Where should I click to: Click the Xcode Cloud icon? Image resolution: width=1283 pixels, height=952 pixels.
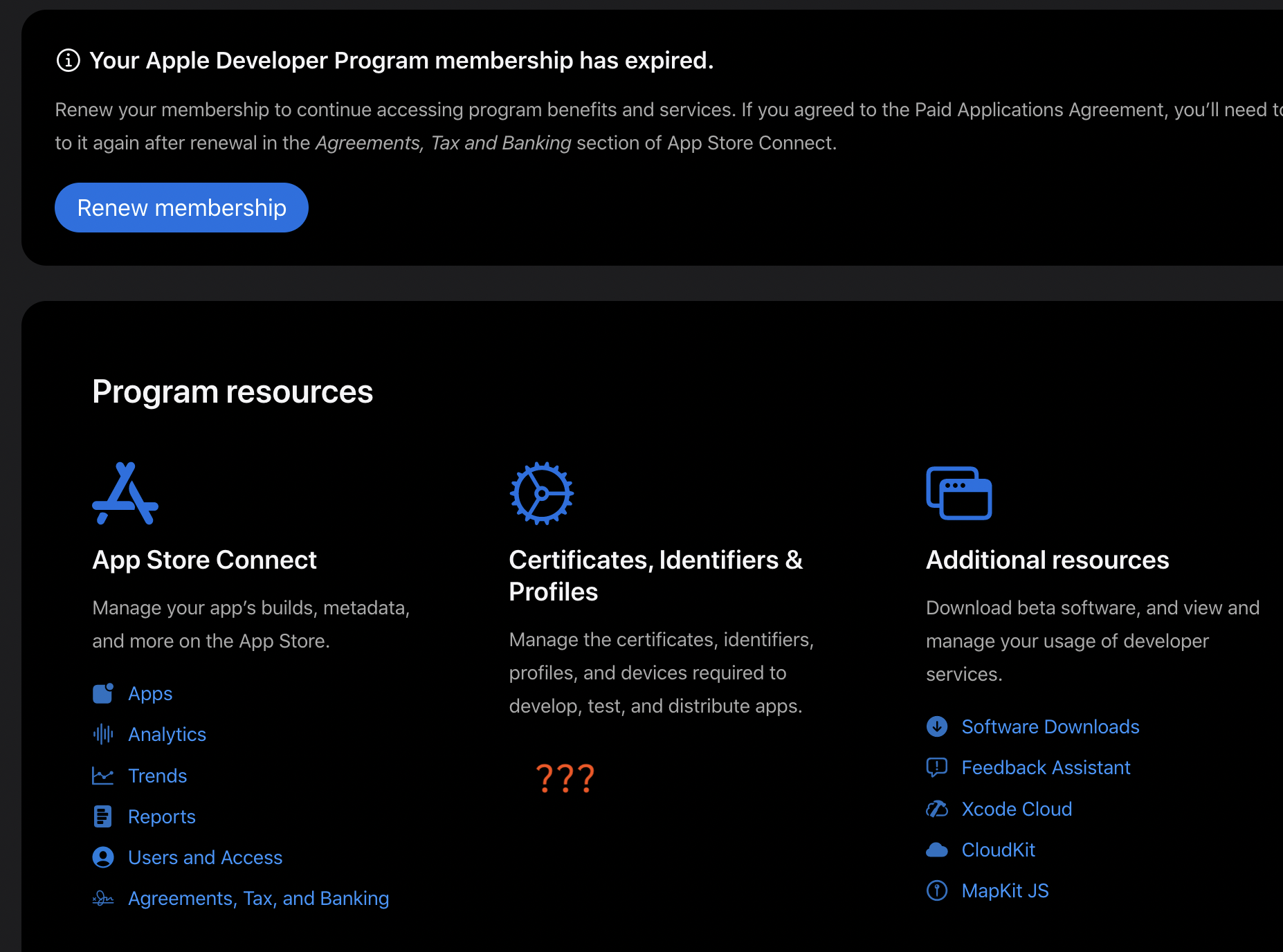pyautogui.click(x=937, y=809)
